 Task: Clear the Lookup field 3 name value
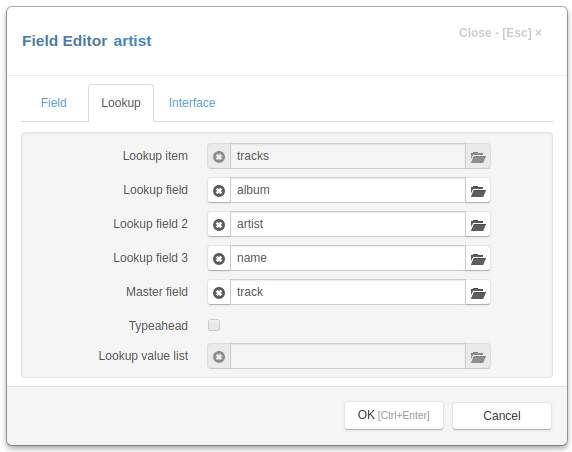219,258
